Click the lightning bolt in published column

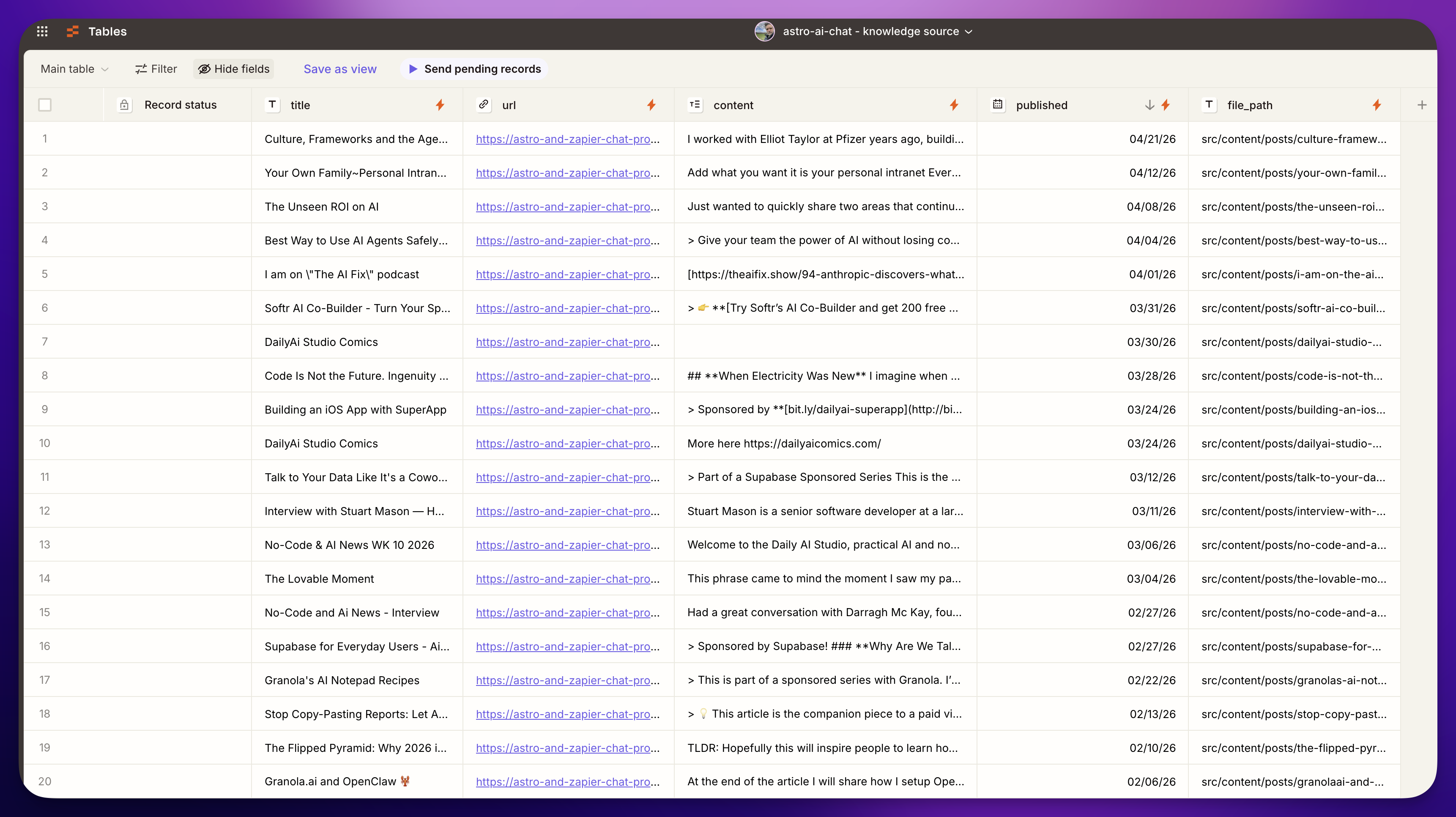(1166, 105)
